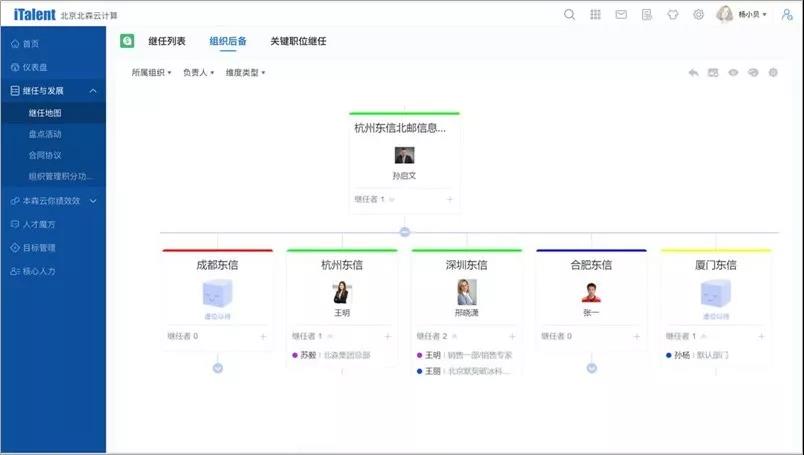Image resolution: width=804 pixels, height=455 pixels.
Task: Click the save image icon in chart toolbar
Action: coord(713,73)
